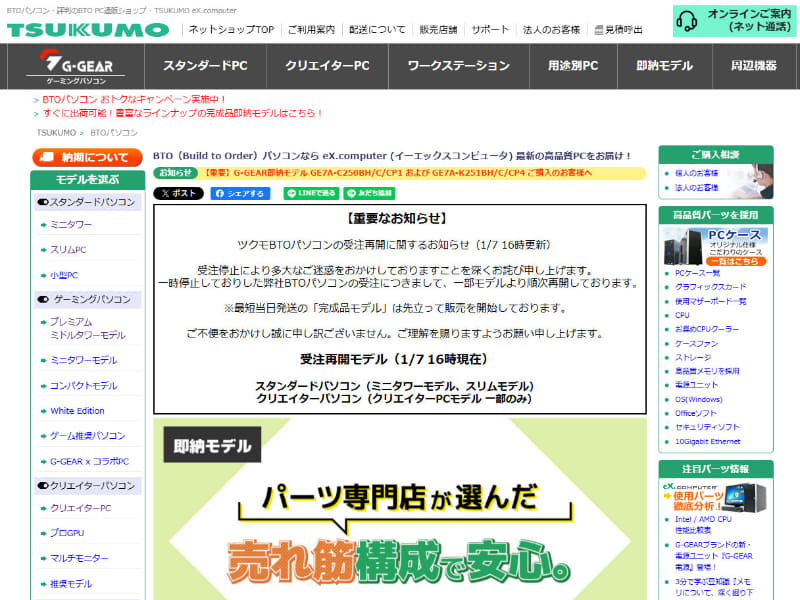Click the 納期について megaphone banner
The width and height of the screenshot is (800, 600).
[88, 158]
